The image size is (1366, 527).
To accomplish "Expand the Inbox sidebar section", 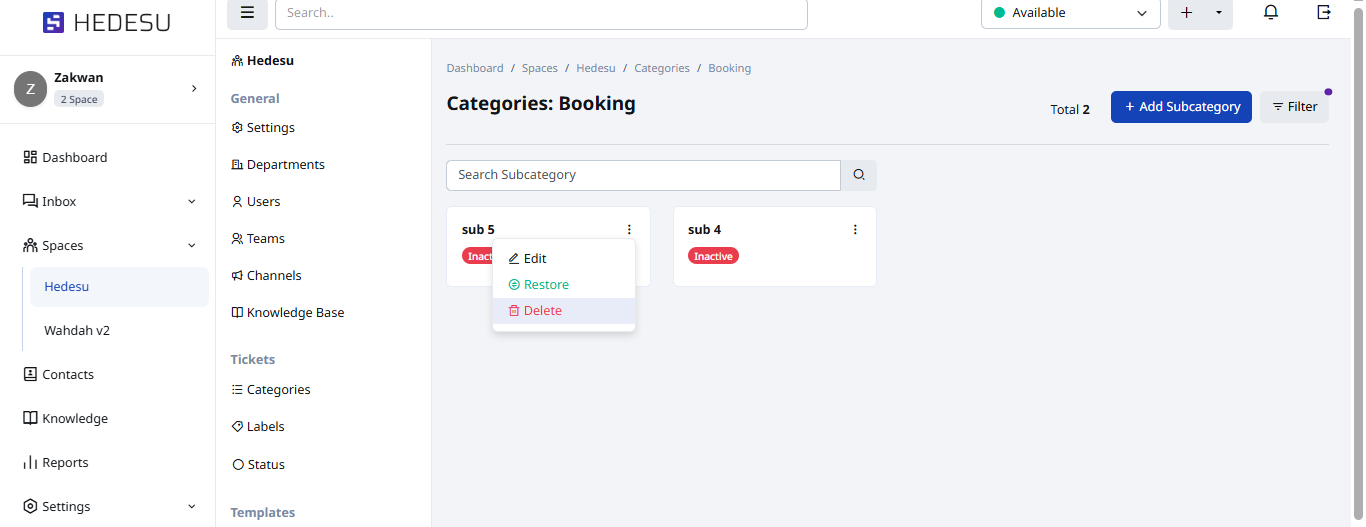I will (x=191, y=202).
